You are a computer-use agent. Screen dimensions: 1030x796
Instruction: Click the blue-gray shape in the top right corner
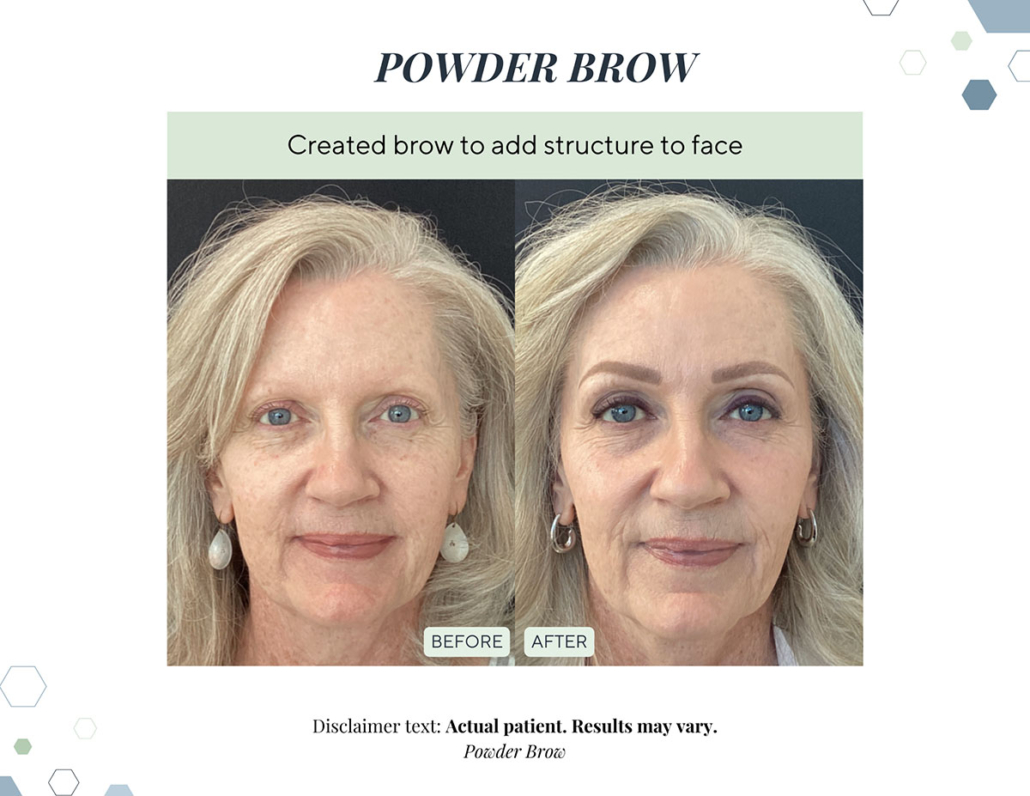click(x=1000, y=16)
